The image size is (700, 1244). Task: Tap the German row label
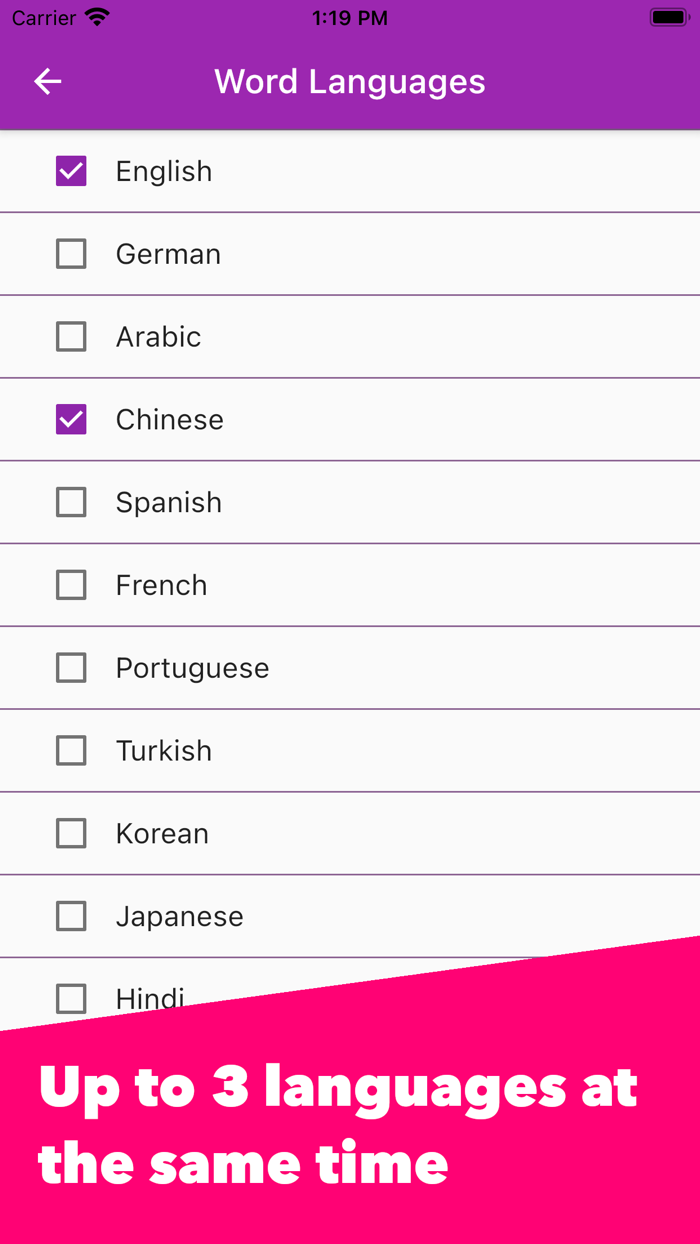pos(168,254)
